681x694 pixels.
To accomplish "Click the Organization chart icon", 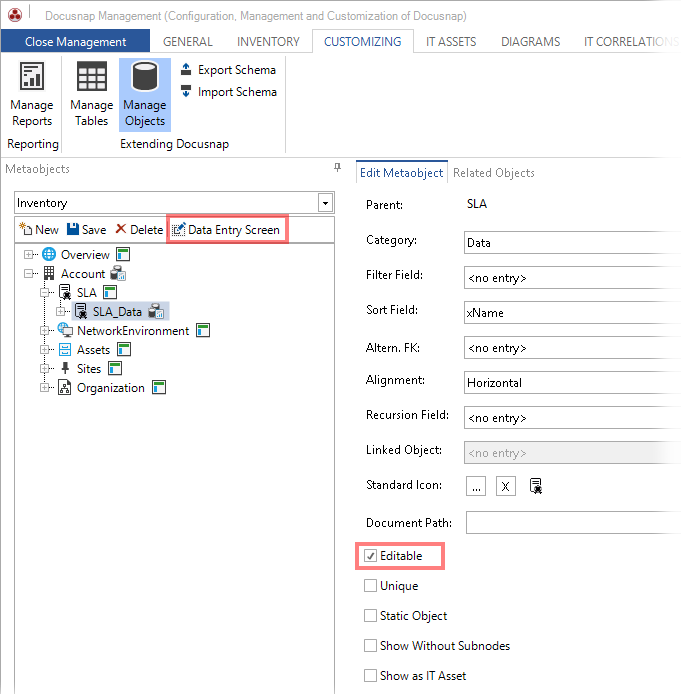I will 65,387.
